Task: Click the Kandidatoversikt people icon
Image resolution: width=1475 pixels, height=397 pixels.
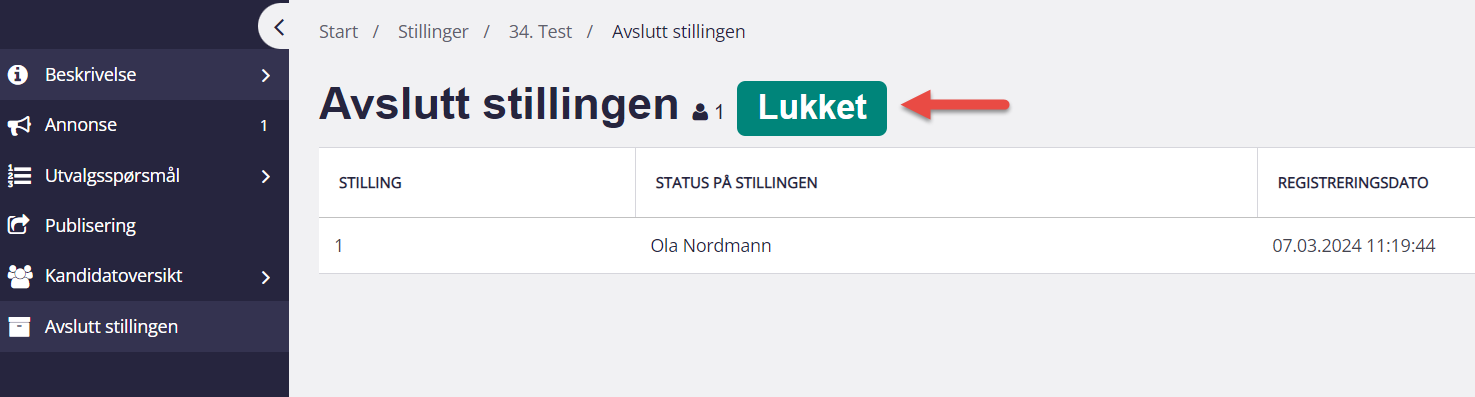Action: pyautogui.click(x=19, y=276)
